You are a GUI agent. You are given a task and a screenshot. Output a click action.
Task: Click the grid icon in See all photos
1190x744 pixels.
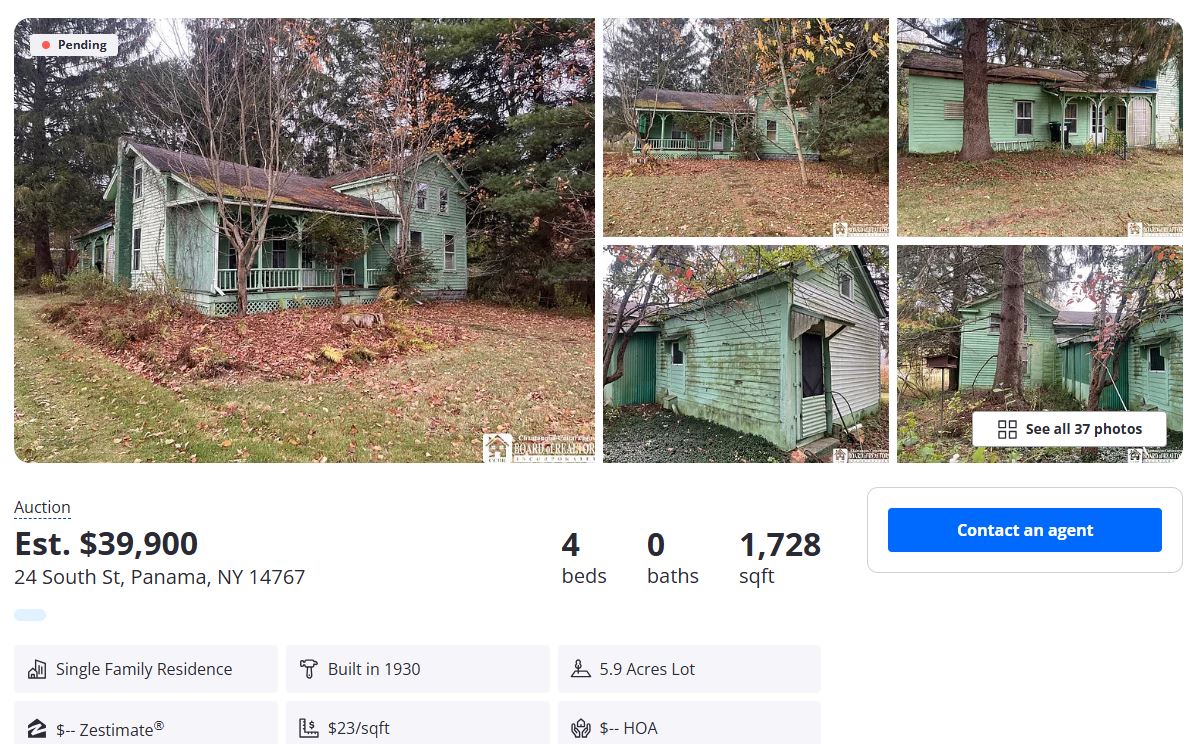pyautogui.click(x=1007, y=430)
